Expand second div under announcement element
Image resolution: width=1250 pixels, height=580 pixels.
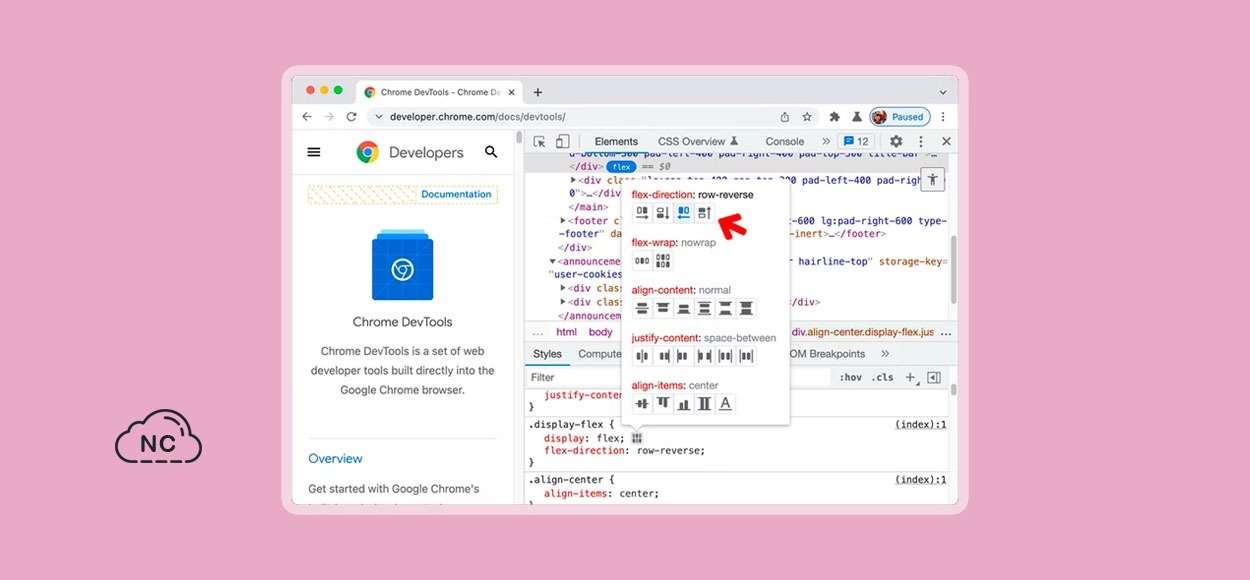click(x=563, y=302)
